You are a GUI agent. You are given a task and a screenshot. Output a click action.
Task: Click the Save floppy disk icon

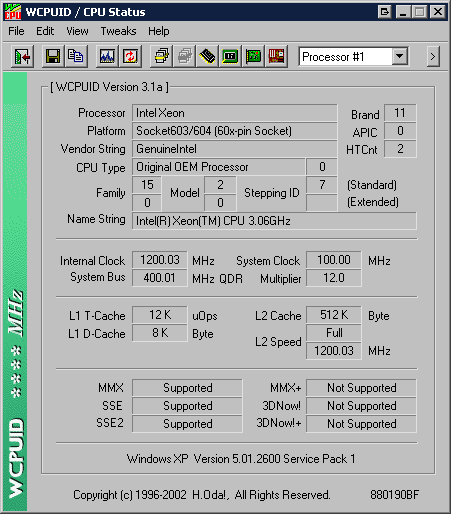click(x=53, y=57)
